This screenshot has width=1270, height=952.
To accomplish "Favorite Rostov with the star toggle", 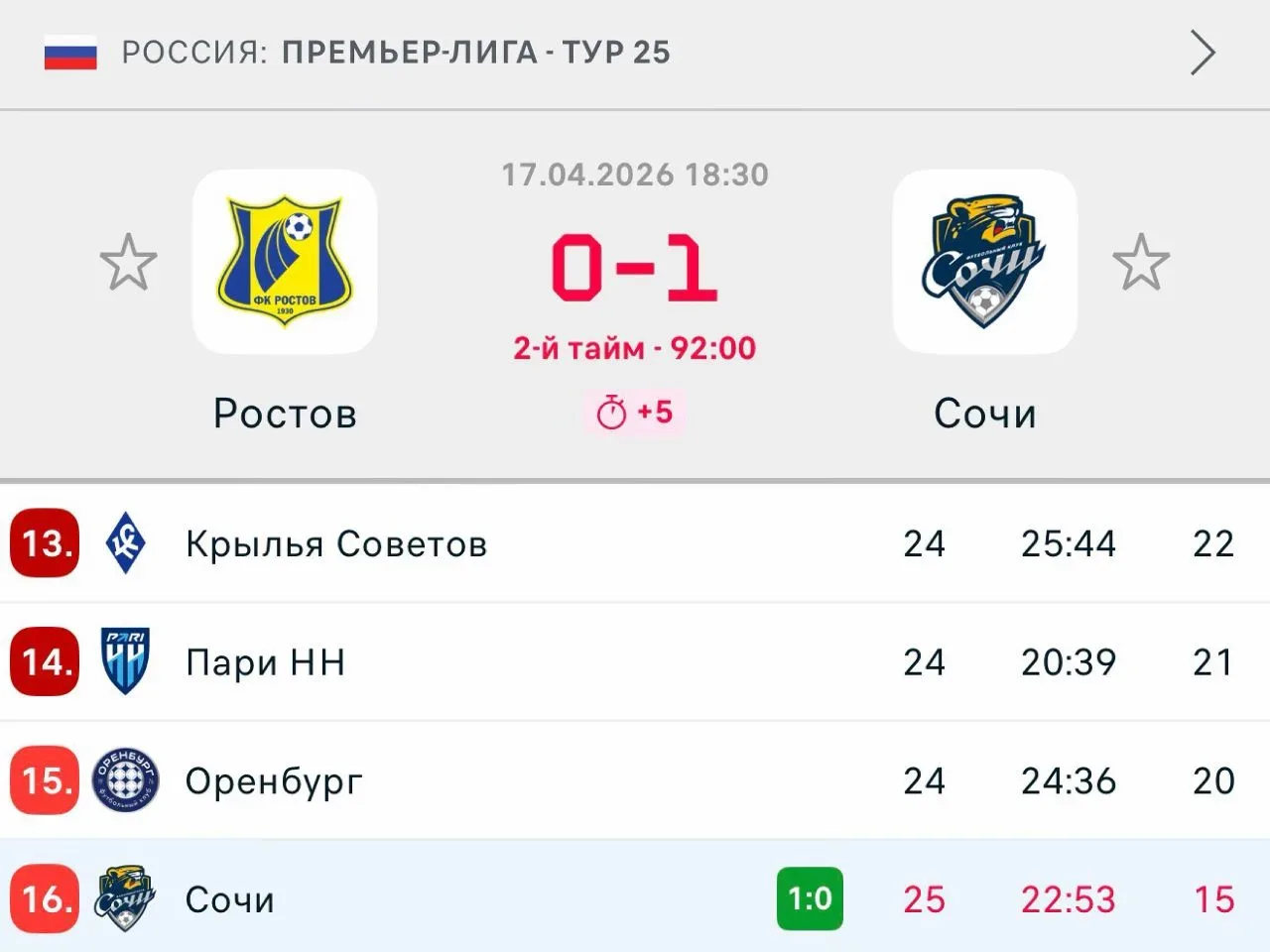I will click(129, 263).
